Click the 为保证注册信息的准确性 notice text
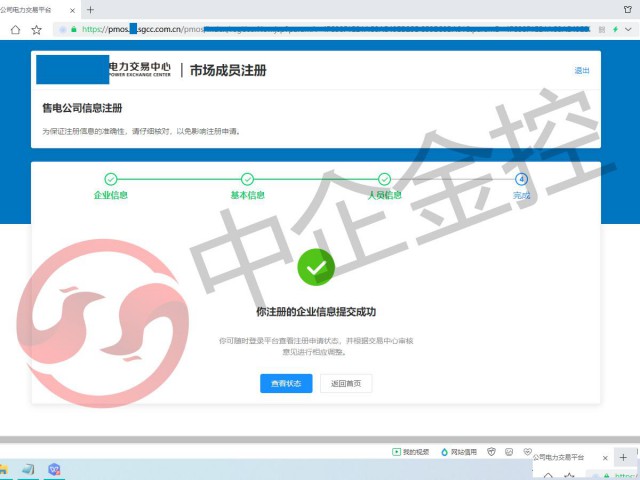Image resolution: width=640 pixels, height=480 pixels. 142,131
